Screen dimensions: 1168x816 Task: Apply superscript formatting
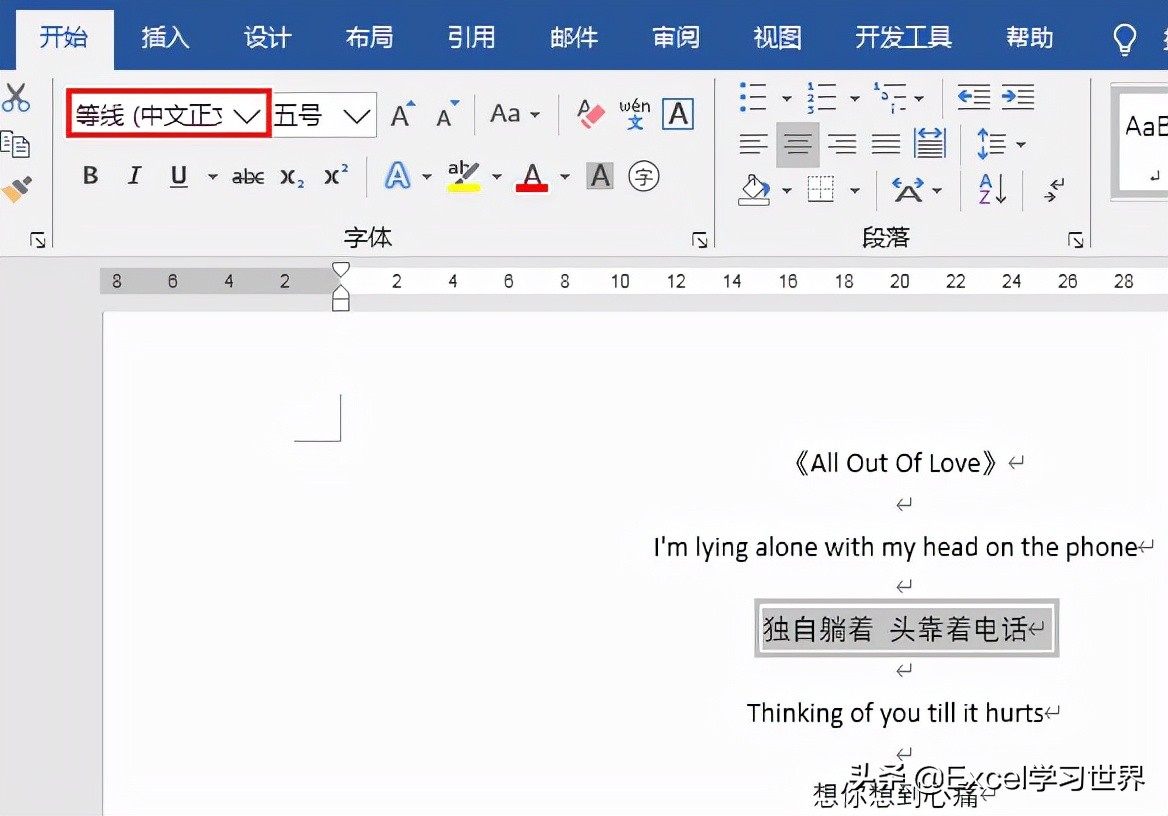(335, 176)
